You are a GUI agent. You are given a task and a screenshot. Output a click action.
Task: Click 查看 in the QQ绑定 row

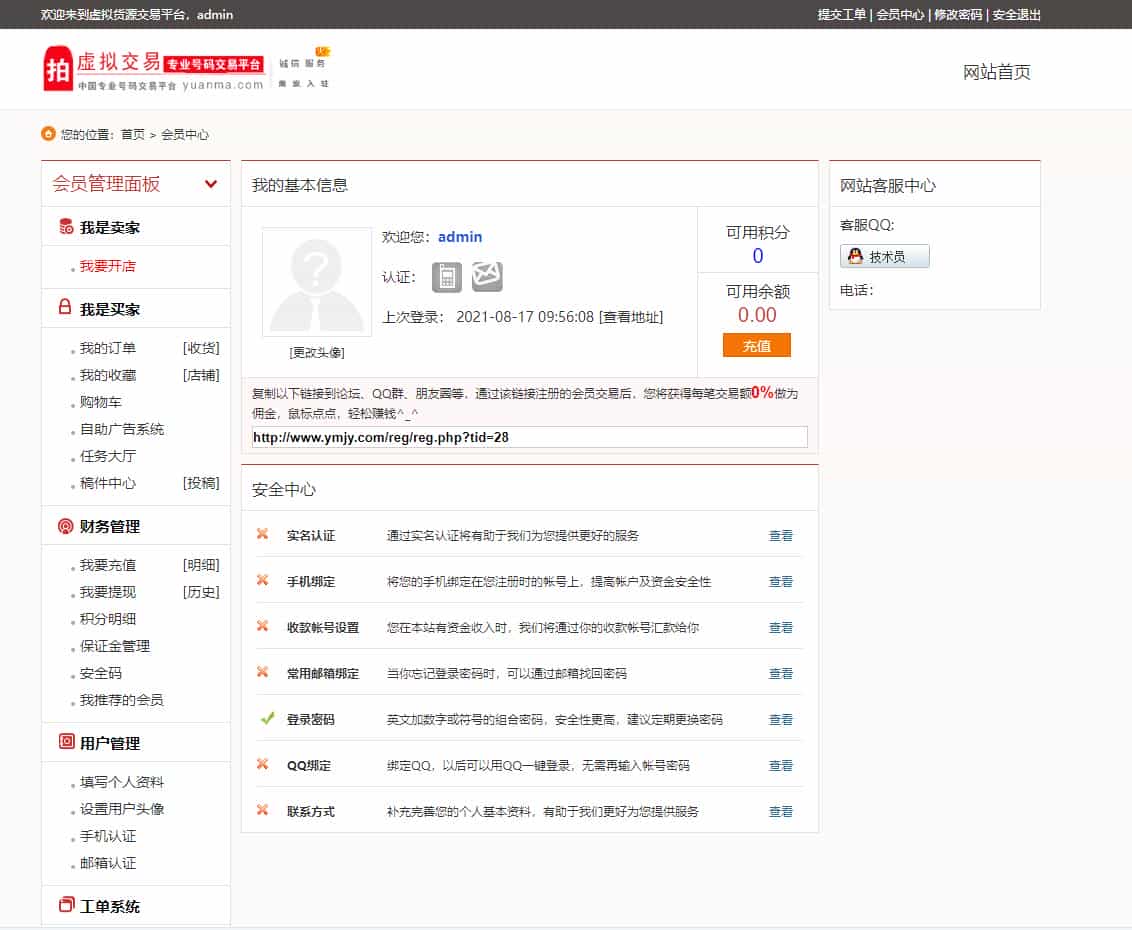pyautogui.click(x=780, y=765)
